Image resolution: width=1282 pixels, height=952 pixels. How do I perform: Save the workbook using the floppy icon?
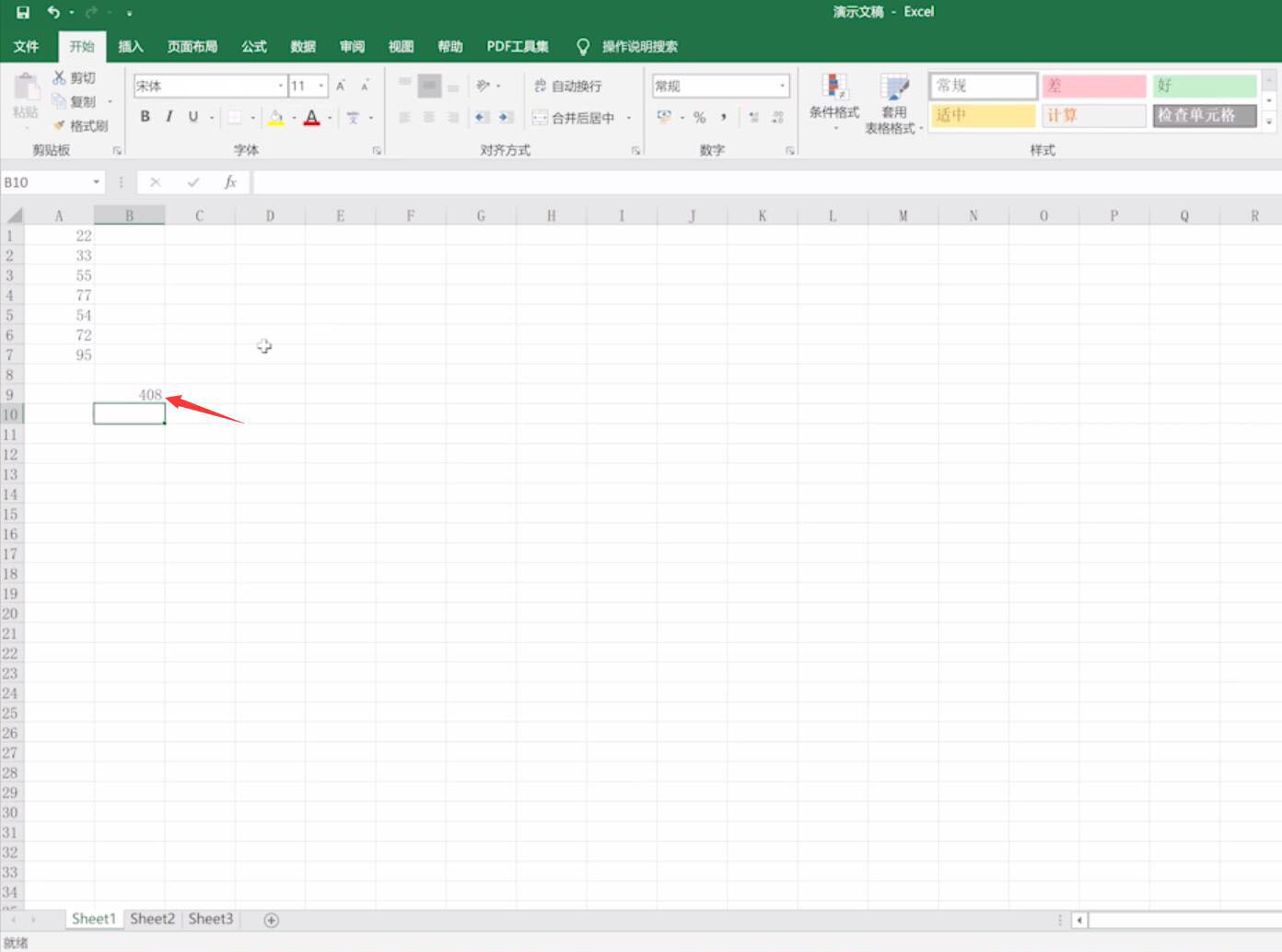(23, 12)
